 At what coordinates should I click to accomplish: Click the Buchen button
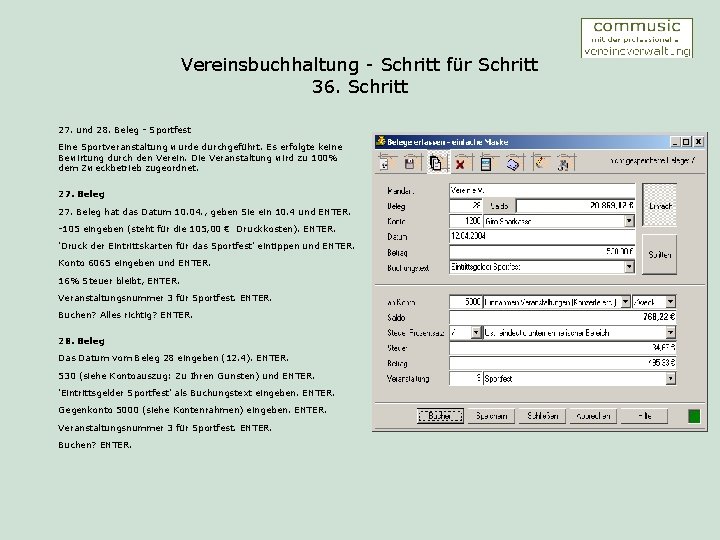point(440,416)
